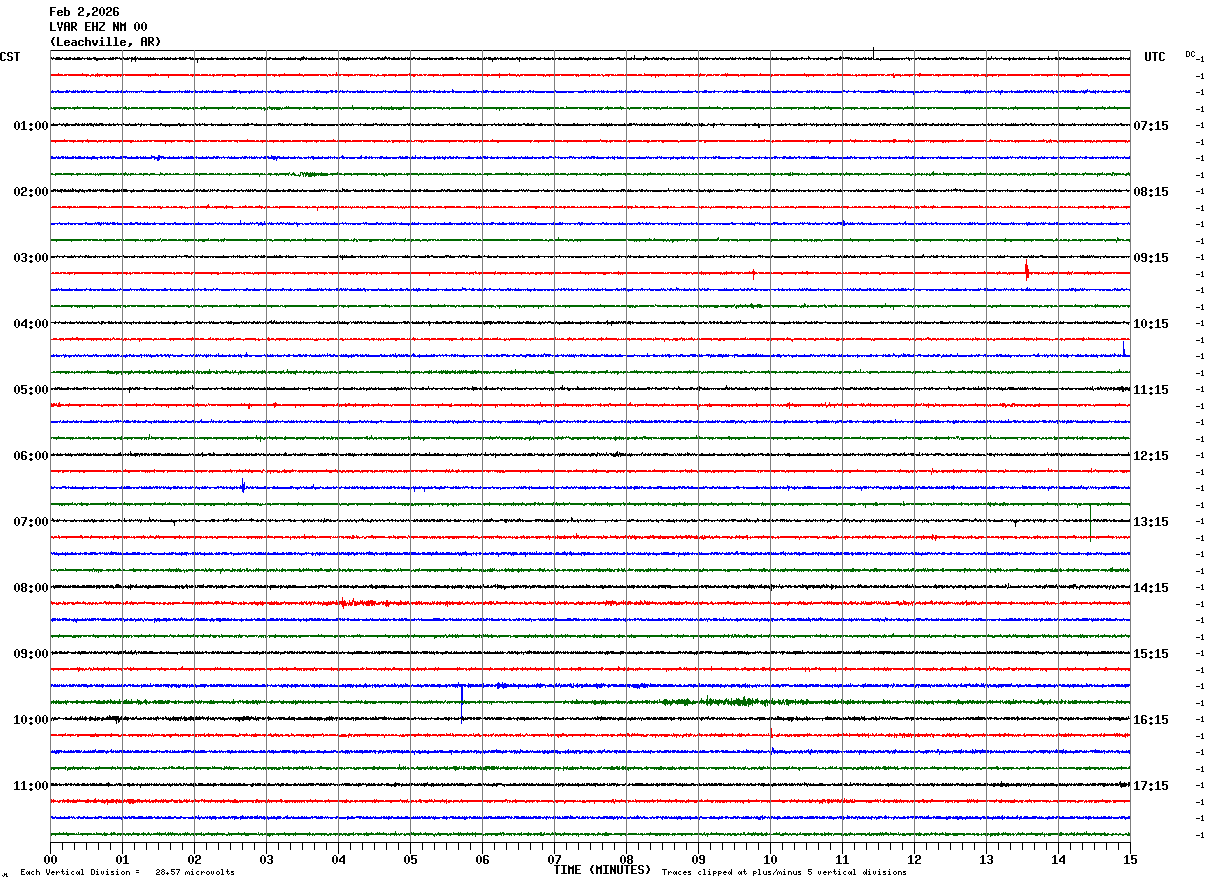The height and width of the screenshot is (886, 1210).
Task: Select the 02:00 CST row label
Action: tap(31, 192)
